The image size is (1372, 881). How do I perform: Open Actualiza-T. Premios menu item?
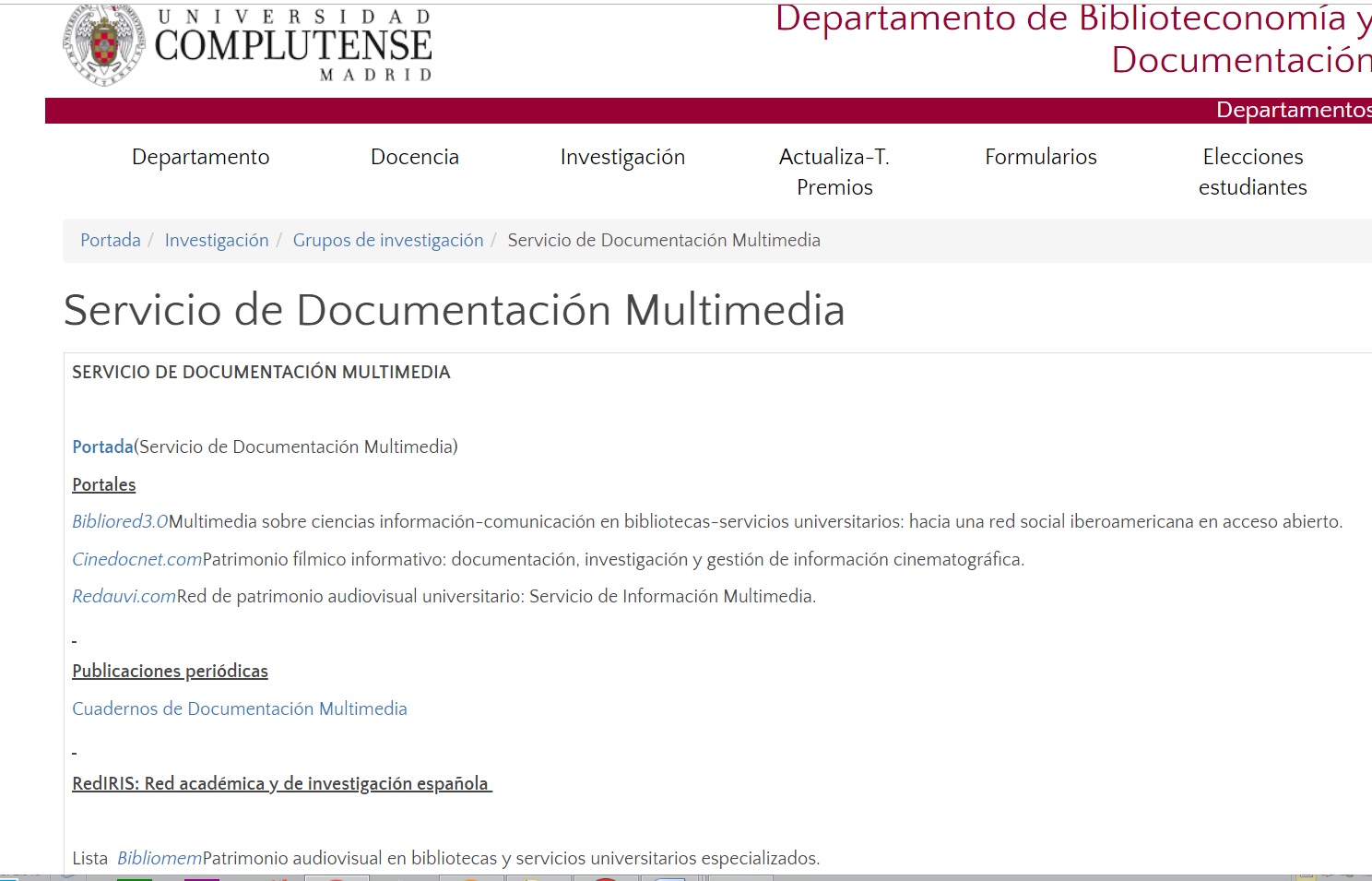834,172
